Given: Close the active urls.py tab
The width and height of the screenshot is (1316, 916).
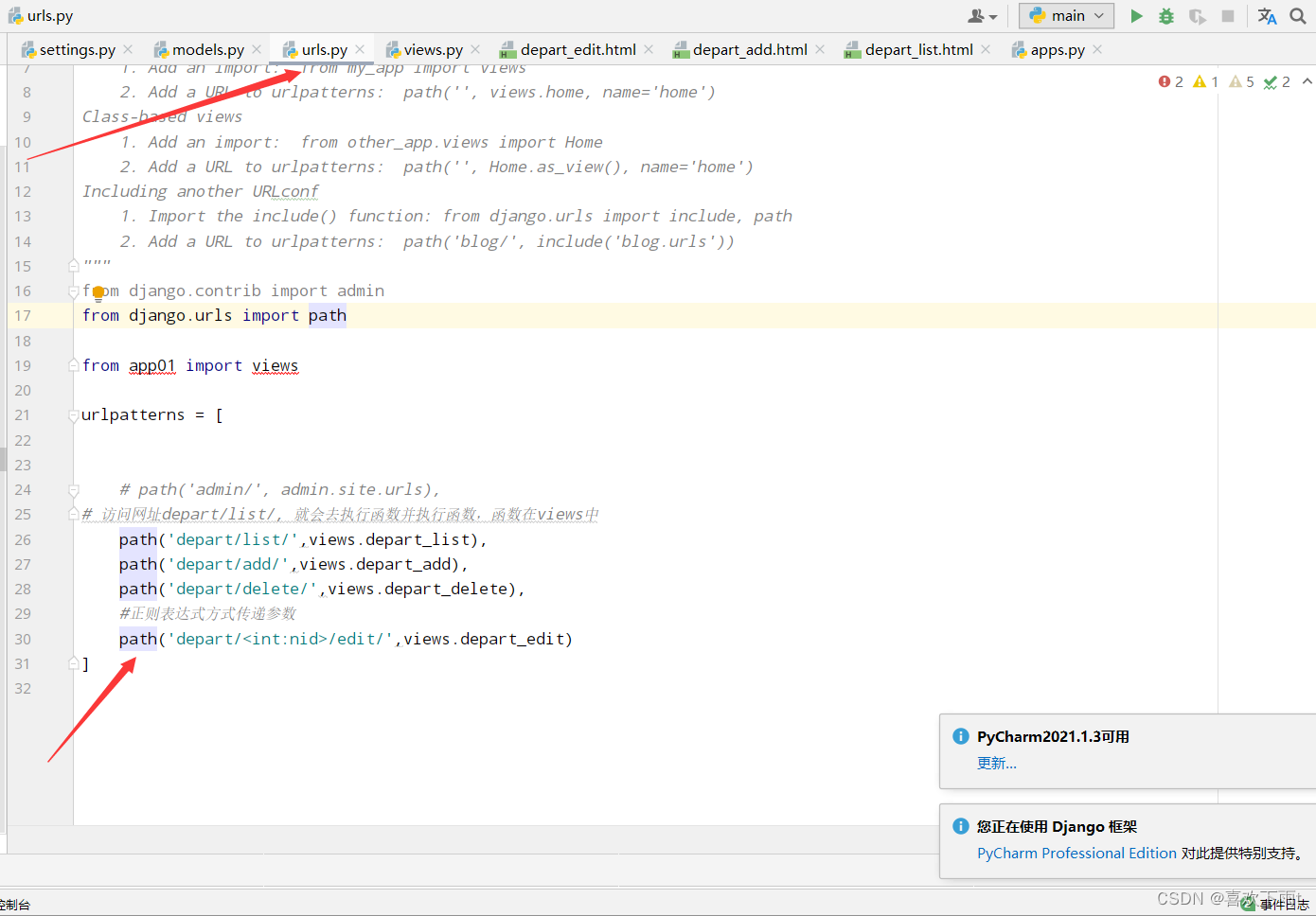Looking at the screenshot, I should coord(360,49).
